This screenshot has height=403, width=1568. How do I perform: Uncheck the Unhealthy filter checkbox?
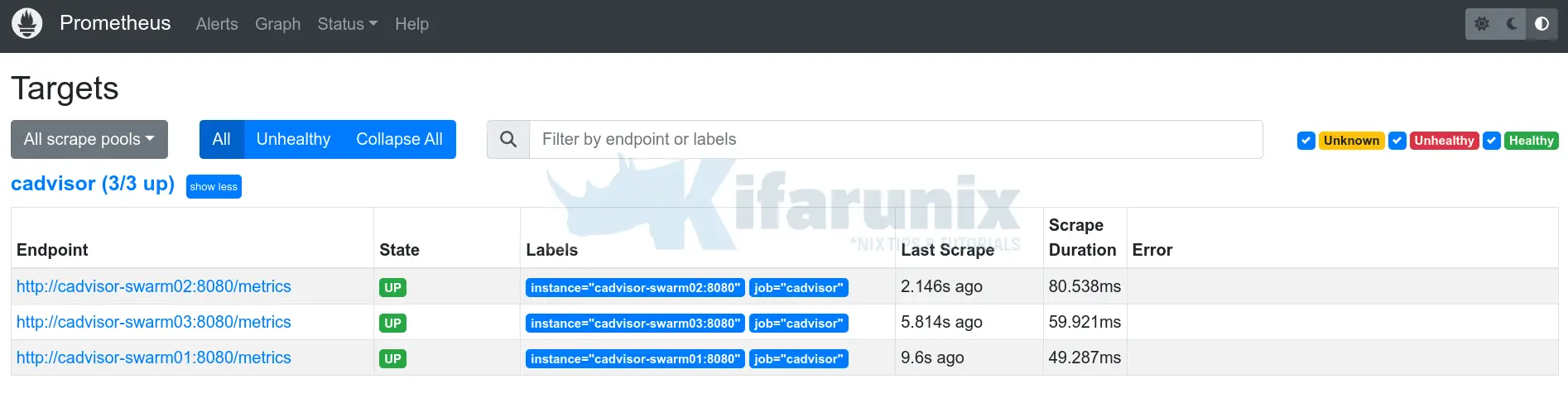click(x=1397, y=141)
